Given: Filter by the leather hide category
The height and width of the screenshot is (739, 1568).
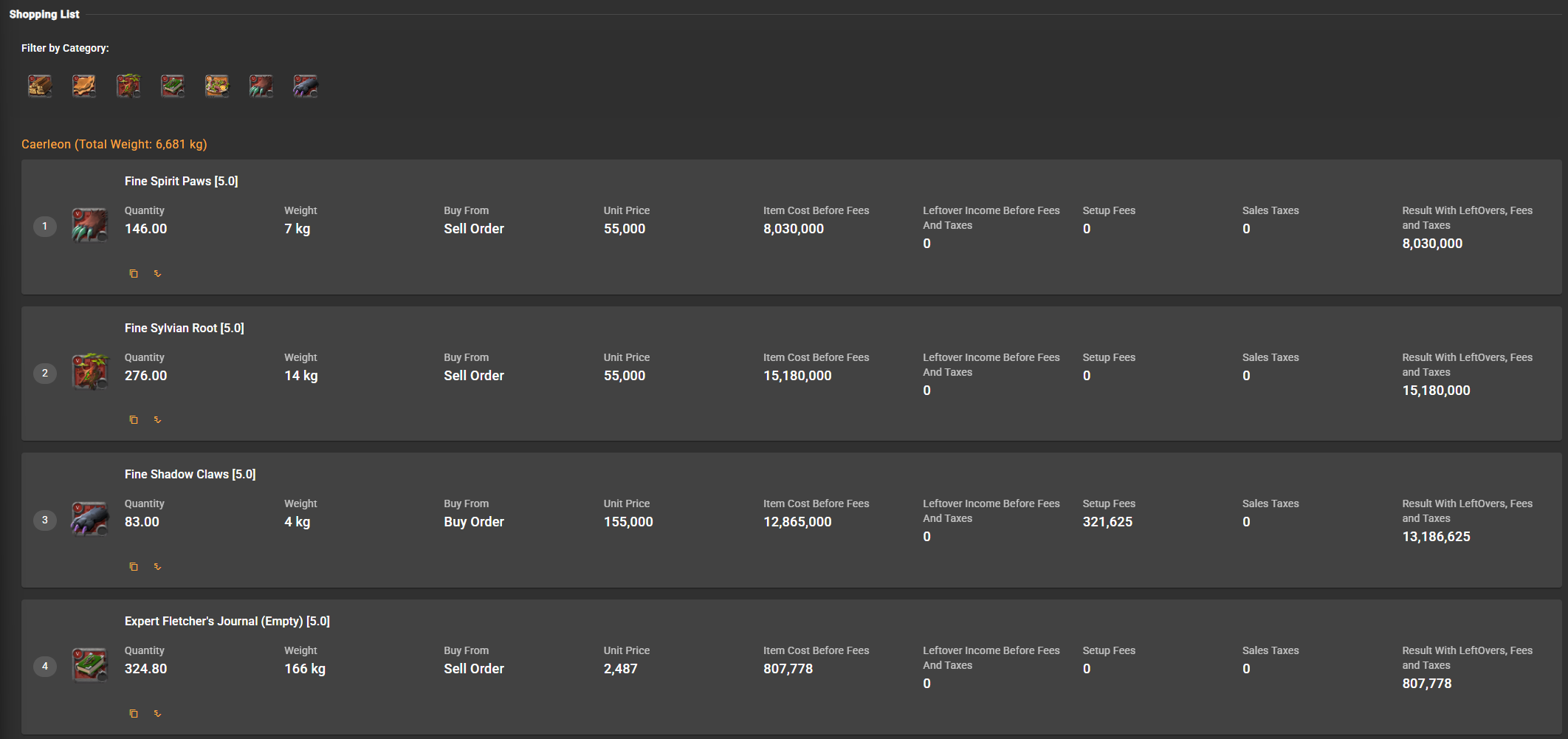Looking at the screenshot, I should coord(84,86).
